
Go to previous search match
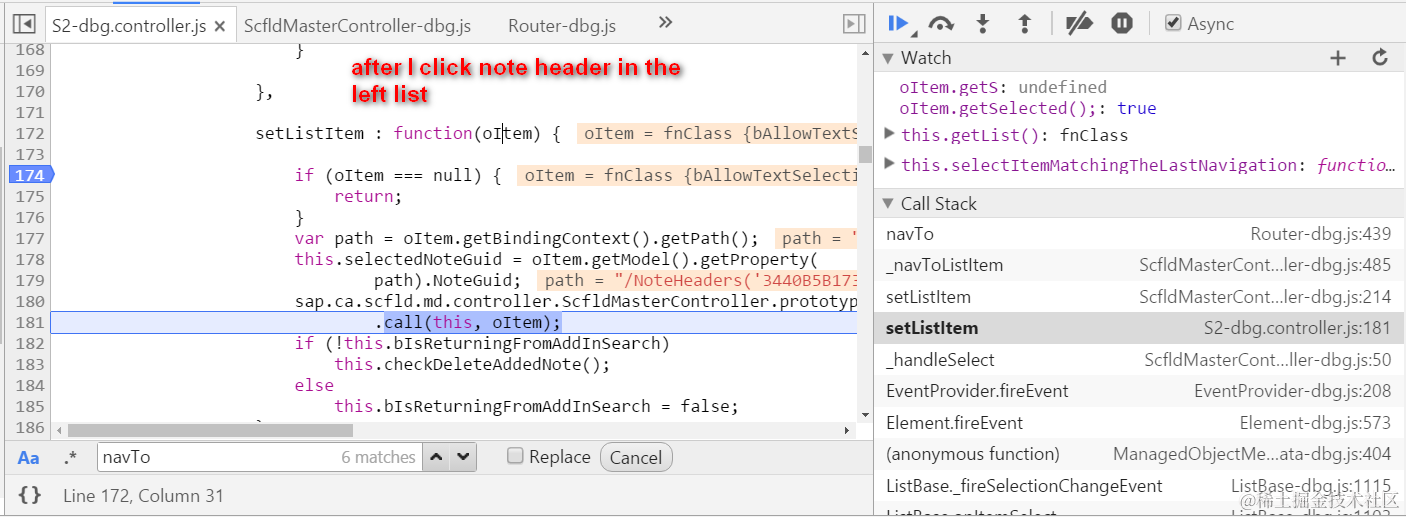(x=437, y=457)
